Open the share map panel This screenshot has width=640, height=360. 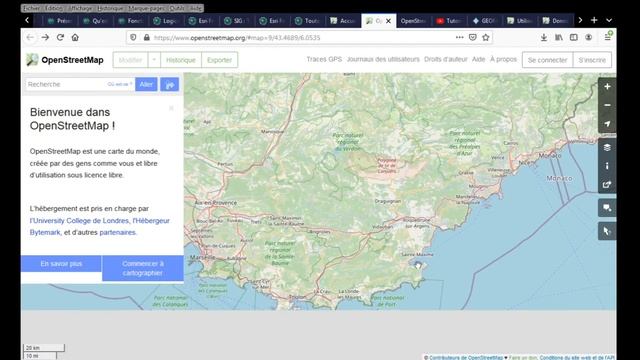pos(607,184)
